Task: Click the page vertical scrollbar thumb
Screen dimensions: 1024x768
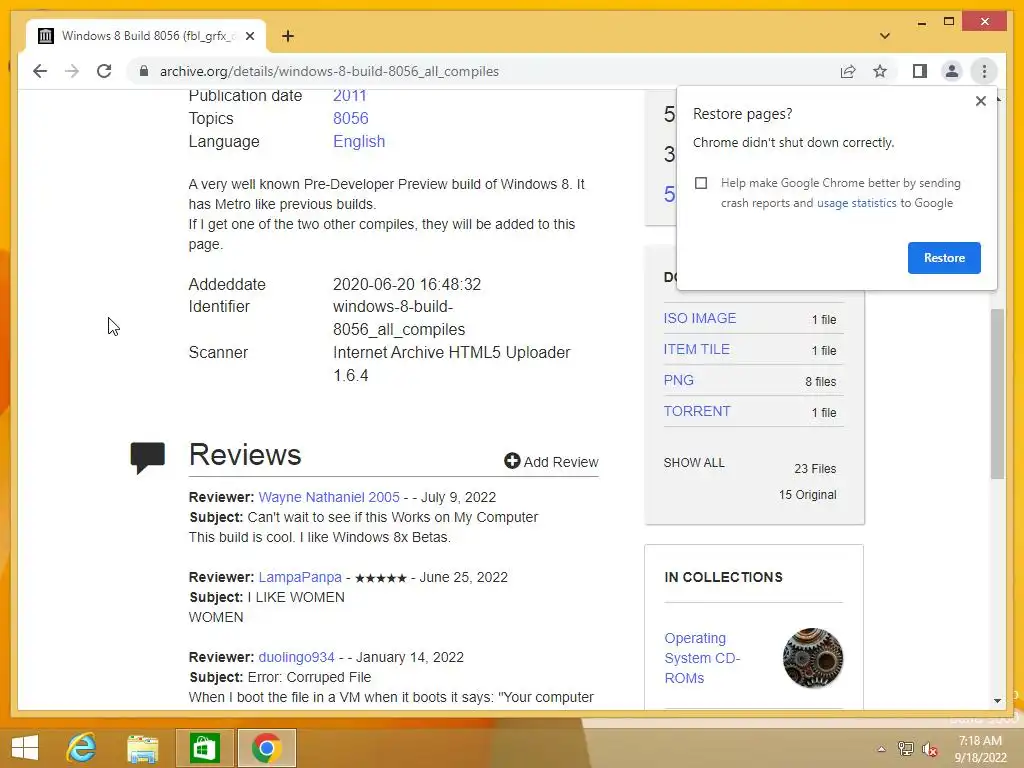Action: 997,394
